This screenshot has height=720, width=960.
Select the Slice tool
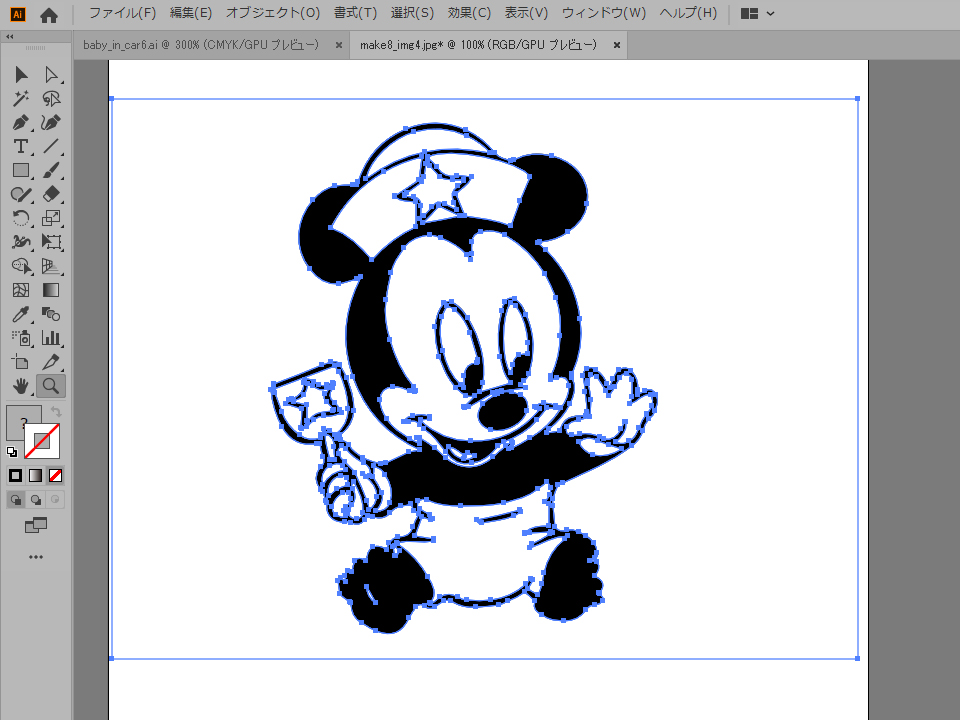pyautogui.click(x=51, y=362)
